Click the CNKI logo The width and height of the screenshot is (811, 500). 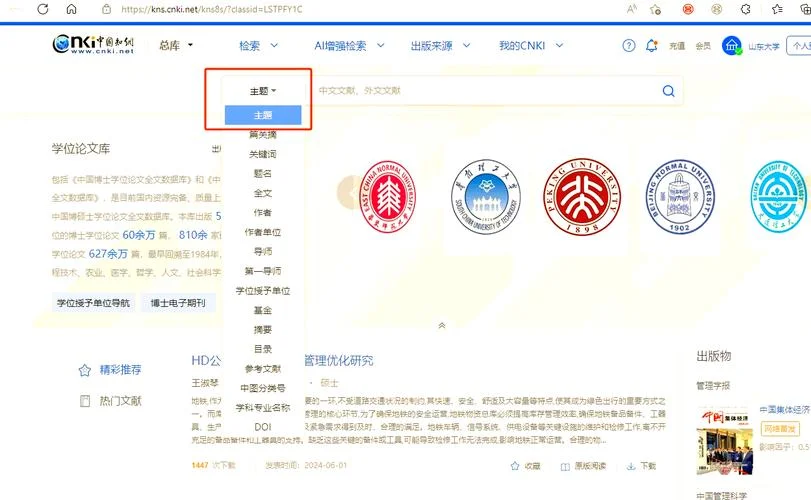pyautogui.click(x=93, y=44)
